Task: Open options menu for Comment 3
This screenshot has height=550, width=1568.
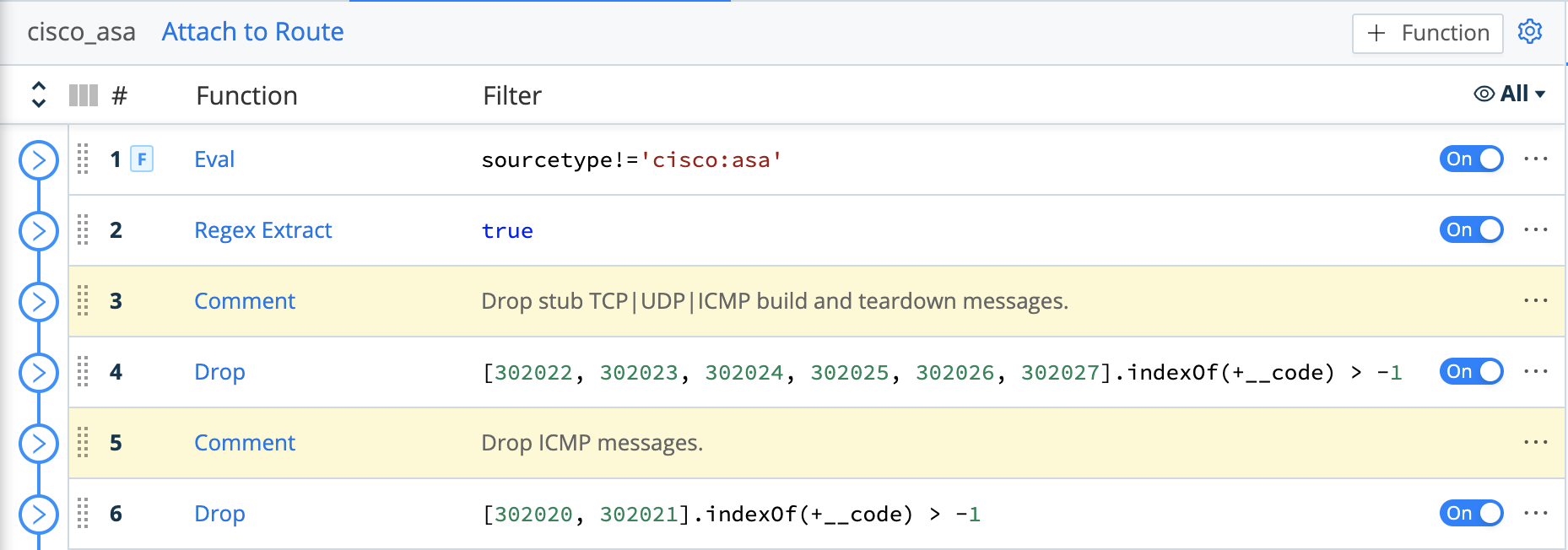Action: click(x=1538, y=301)
